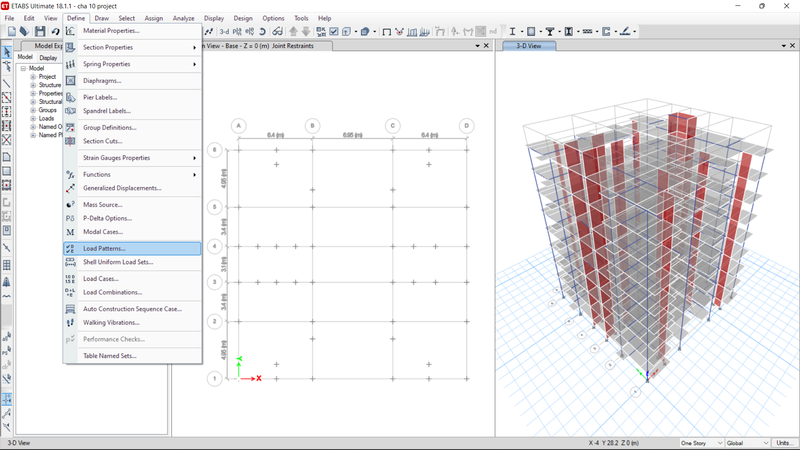
Task: Click the column design check icon
Action: (x=568, y=32)
